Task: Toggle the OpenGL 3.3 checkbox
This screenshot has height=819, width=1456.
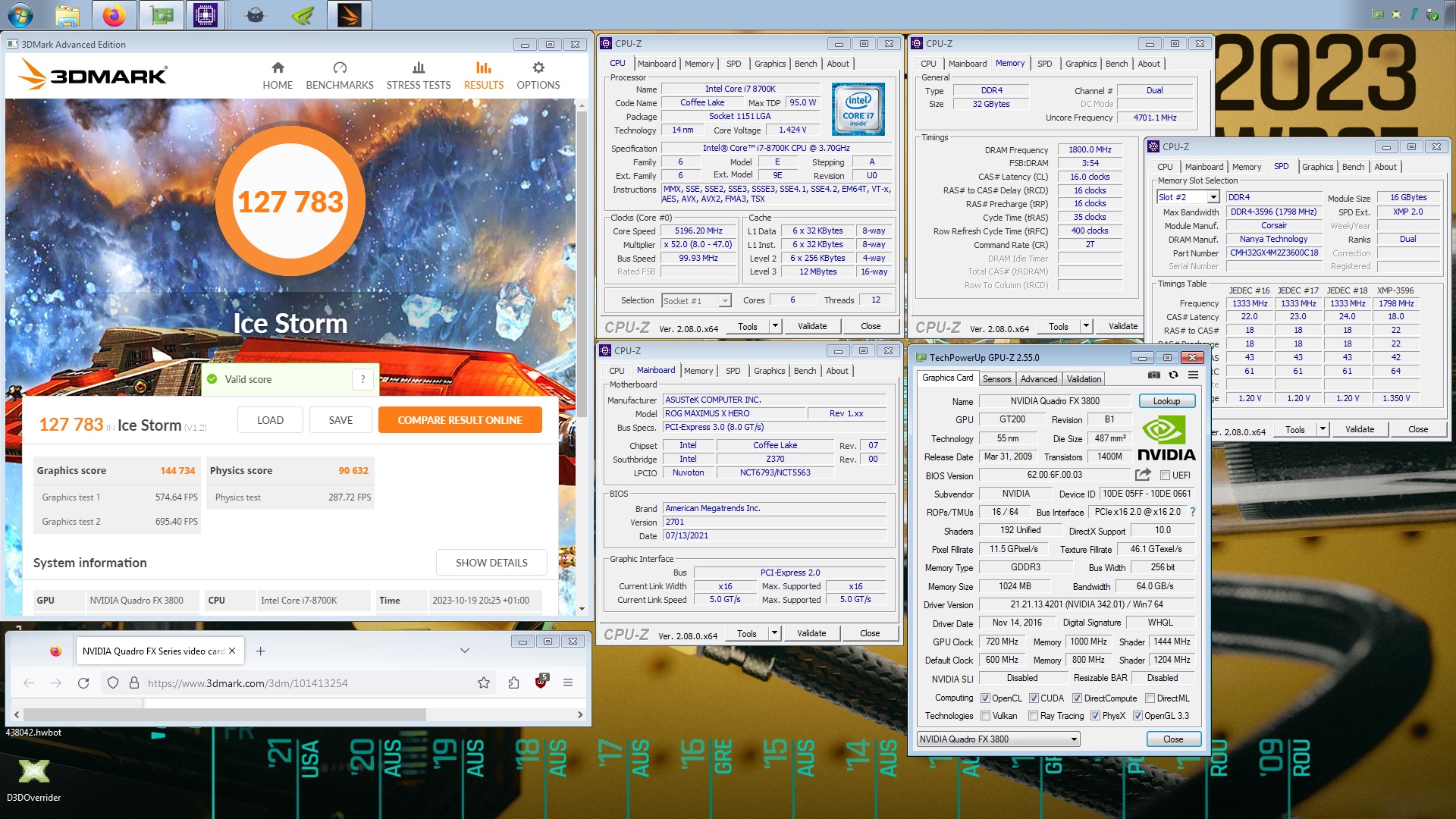Action: 1137,716
